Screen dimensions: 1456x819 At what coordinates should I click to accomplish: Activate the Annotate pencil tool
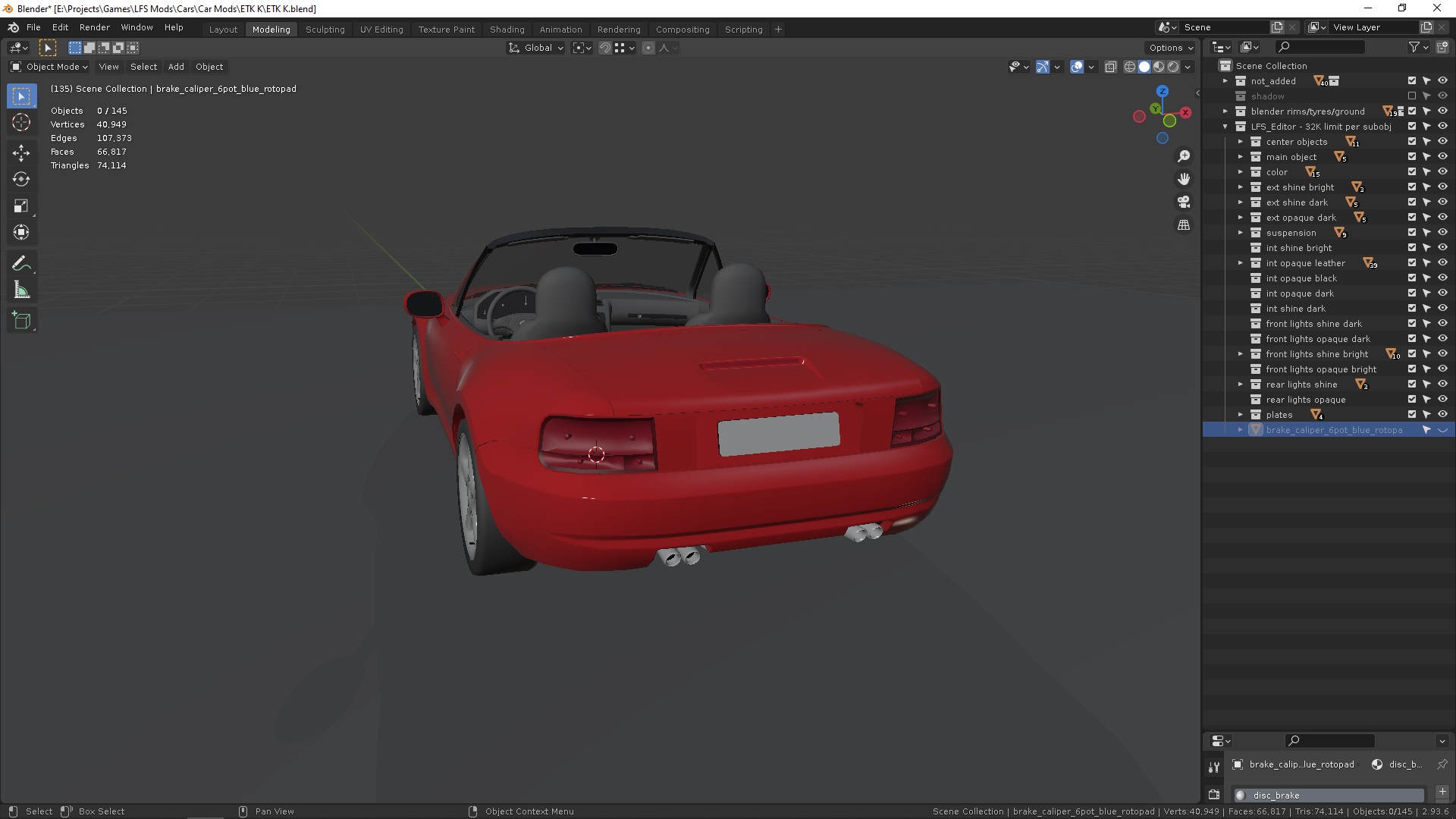pos(21,264)
